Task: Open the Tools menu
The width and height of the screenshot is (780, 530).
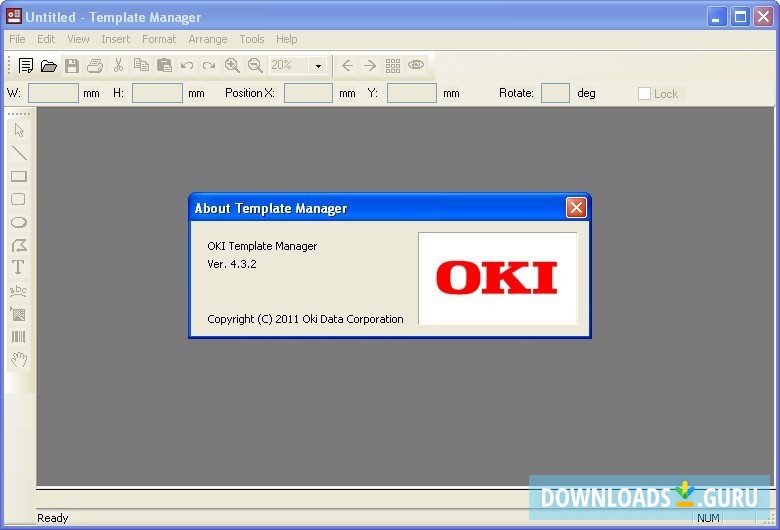Action: click(251, 39)
